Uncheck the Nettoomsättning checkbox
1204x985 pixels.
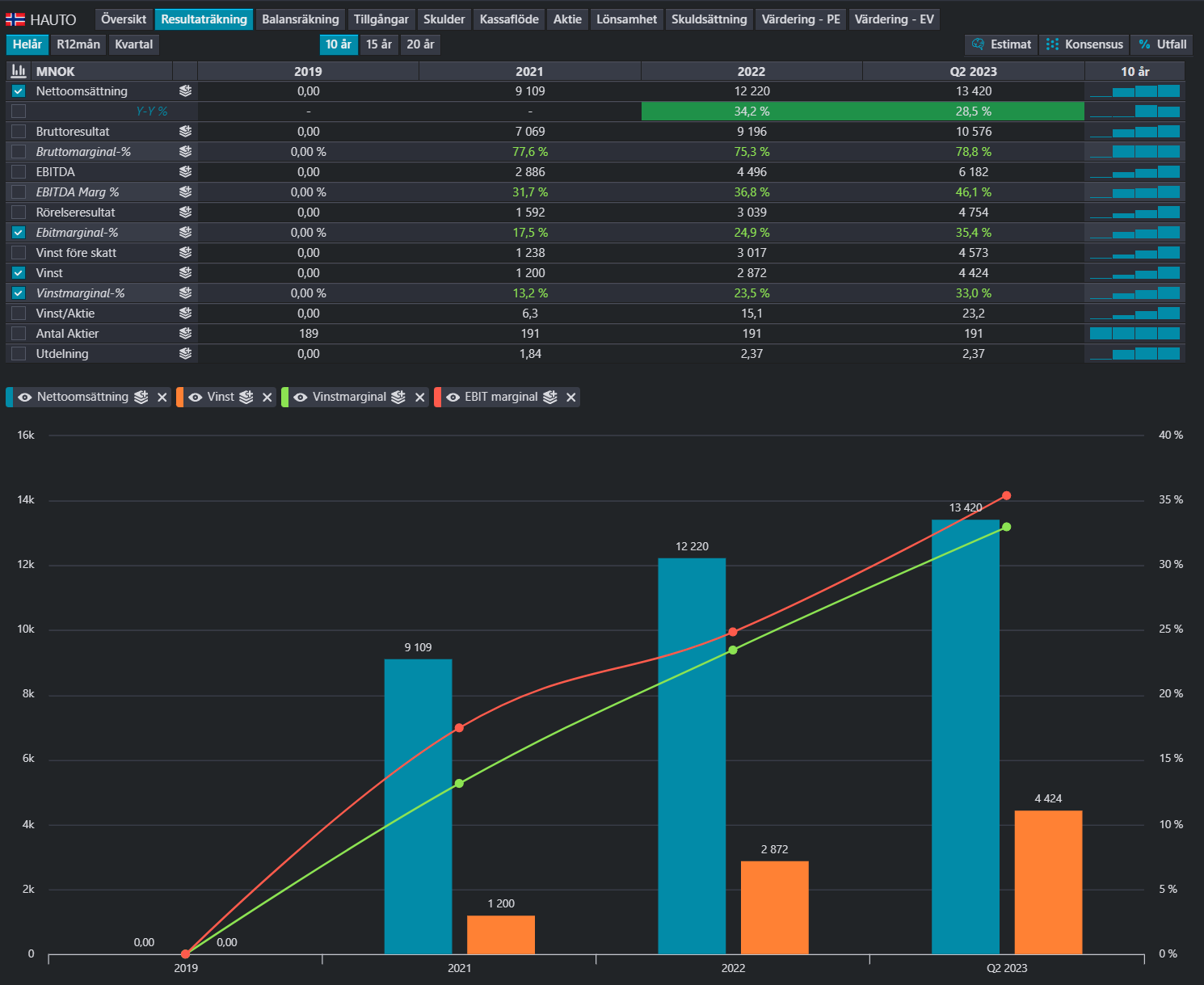tap(19, 91)
